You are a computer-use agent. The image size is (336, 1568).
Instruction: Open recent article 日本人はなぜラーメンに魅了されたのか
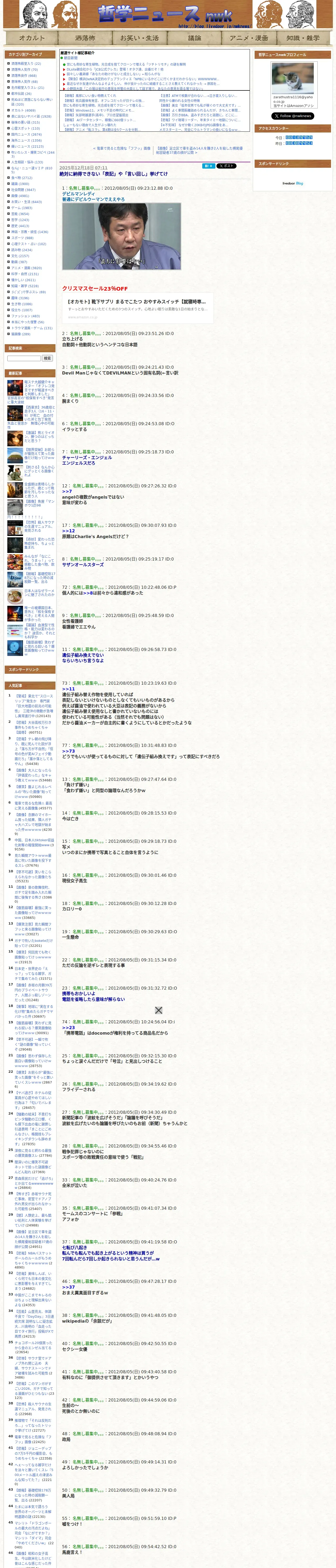click(39, 593)
